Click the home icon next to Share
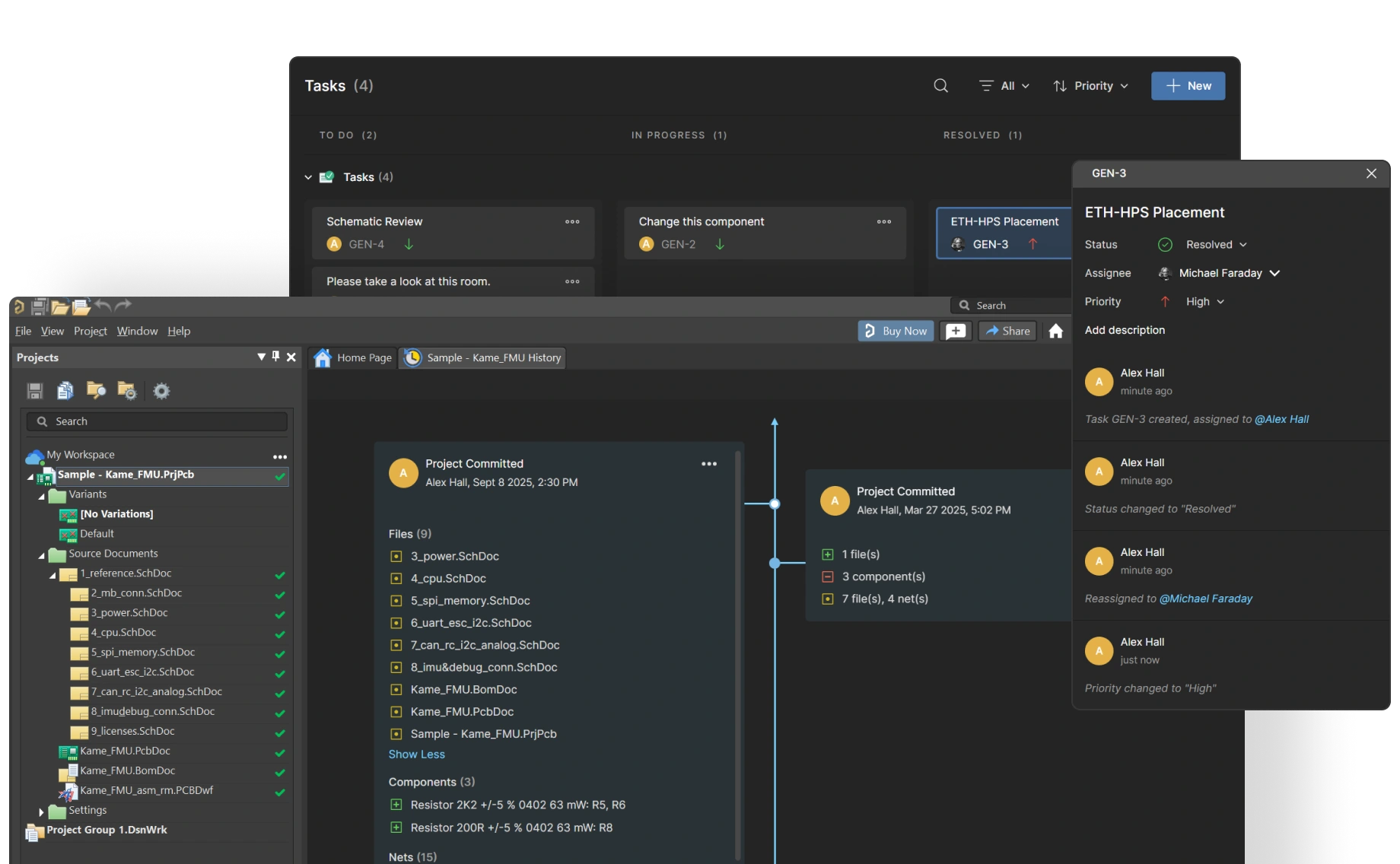 1055,331
